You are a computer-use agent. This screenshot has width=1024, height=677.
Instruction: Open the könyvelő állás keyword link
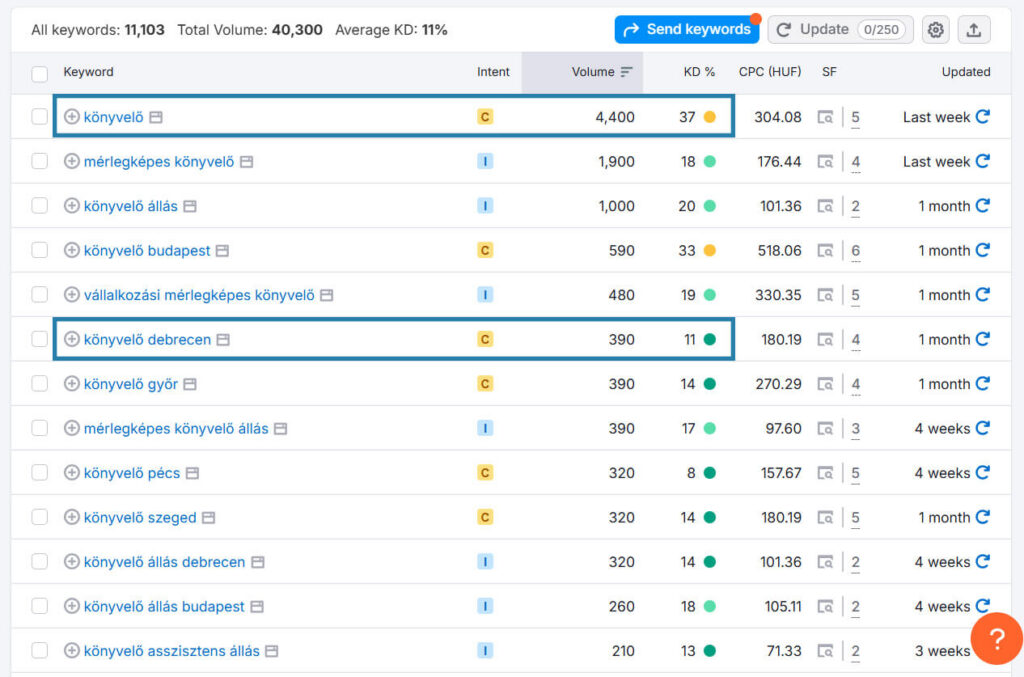[131, 206]
